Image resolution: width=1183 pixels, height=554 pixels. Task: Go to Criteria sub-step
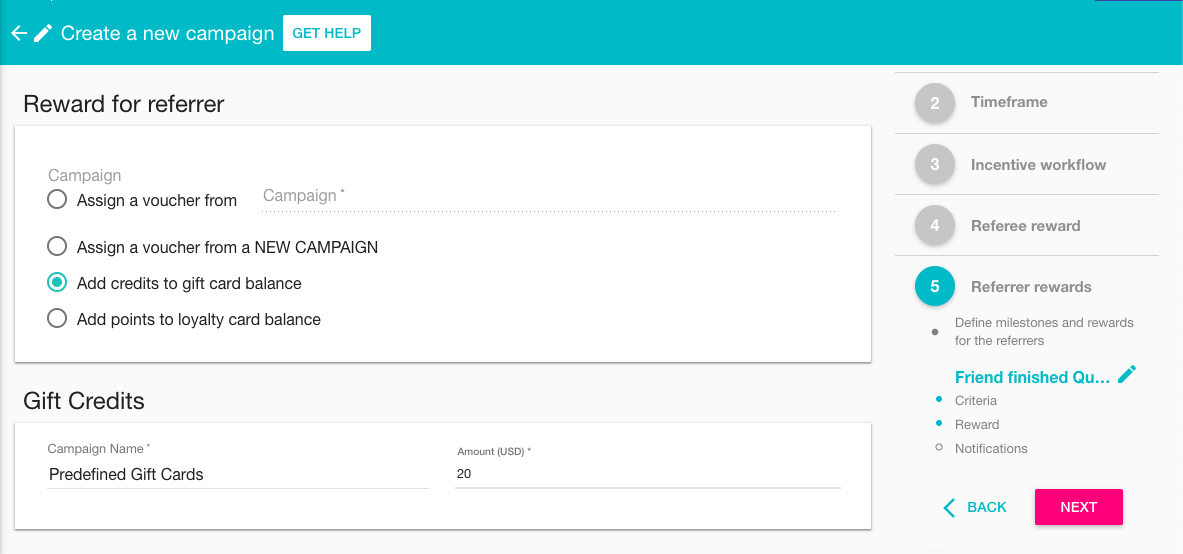[976, 400]
